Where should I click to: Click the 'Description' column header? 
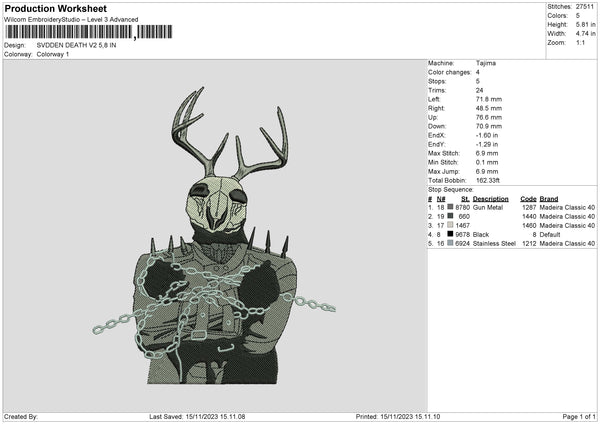pos(491,199)
